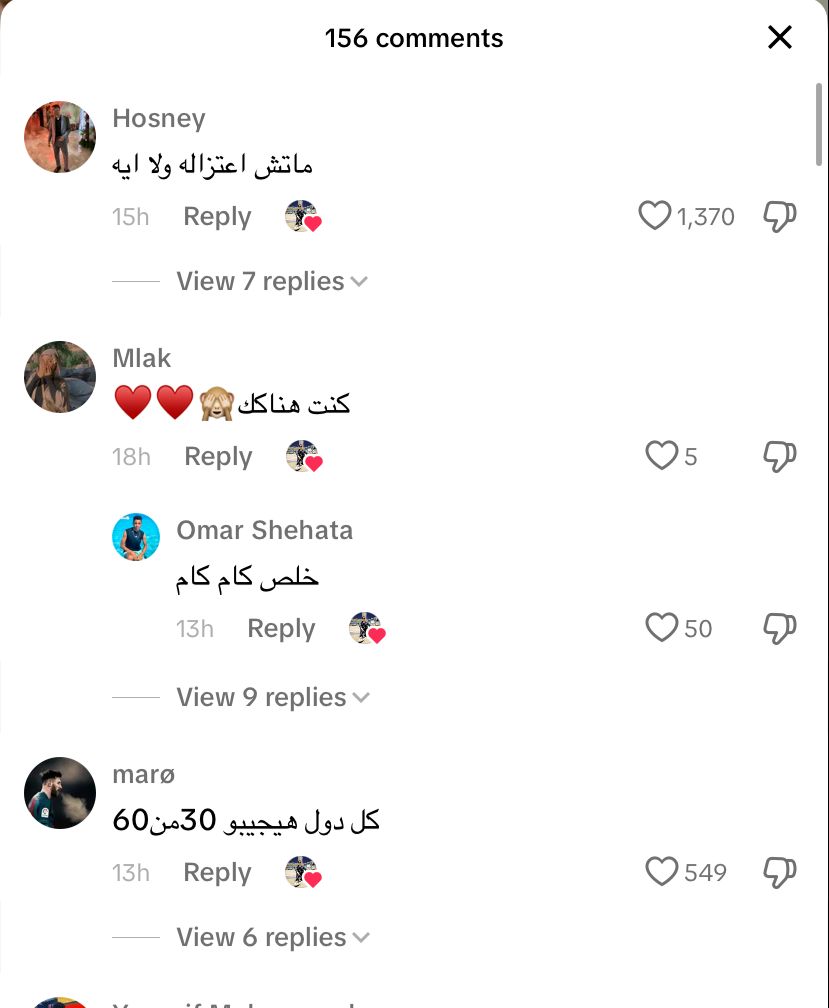This screenshot has width=829, height=1008.
Task: Like marø's comment with 549 likes
Action: pyautogui.click(x=661, y=872)
